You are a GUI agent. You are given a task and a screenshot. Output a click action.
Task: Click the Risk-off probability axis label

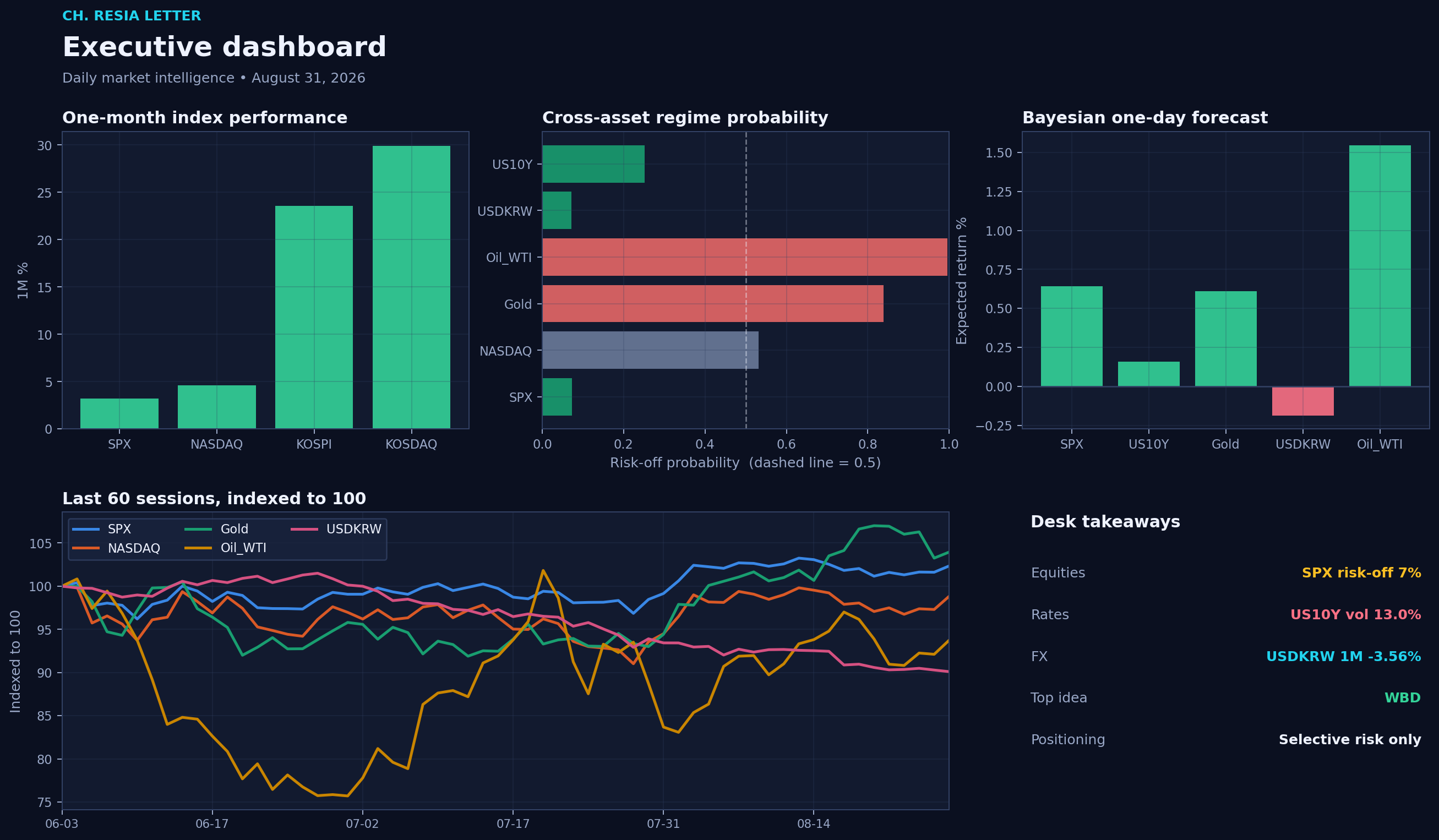[745, 462]
